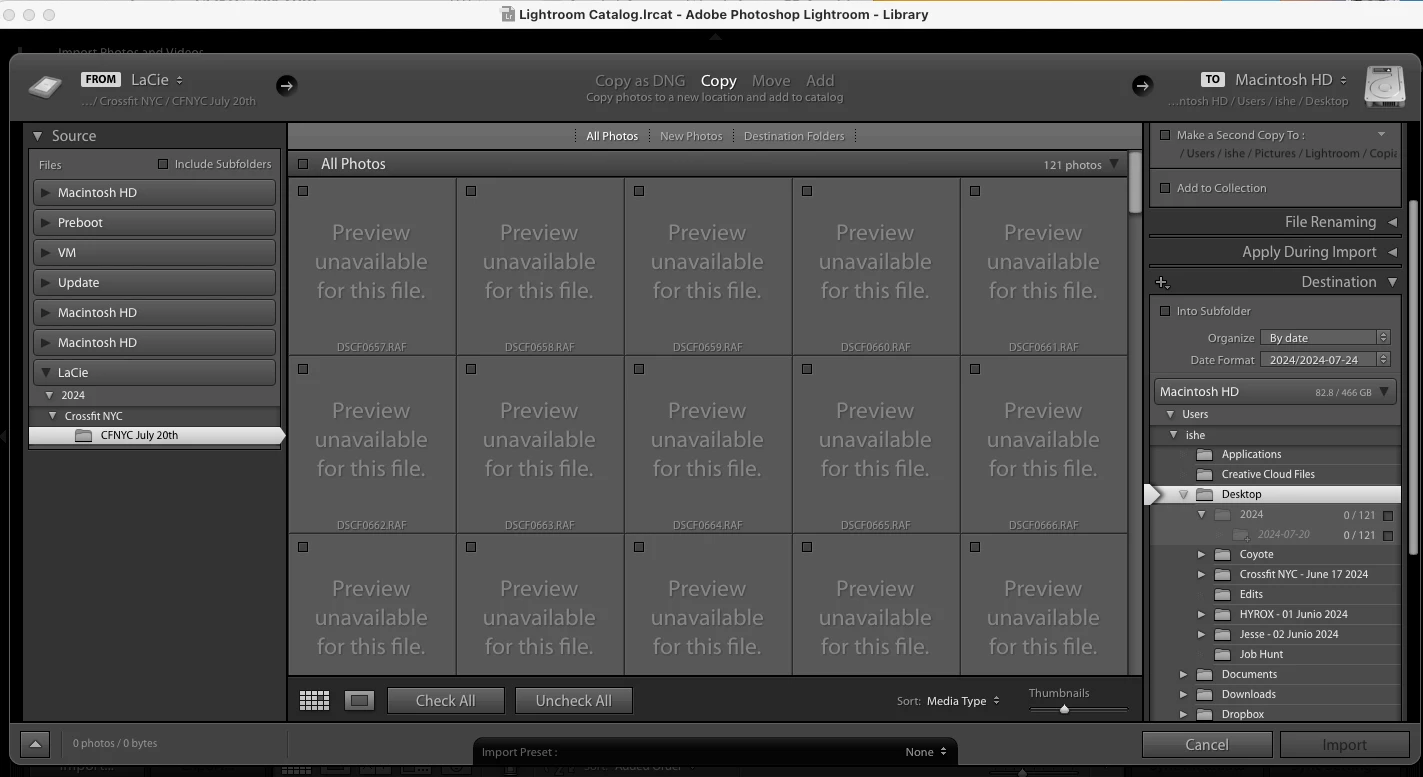Open the FROM LaCie source selector
This screenshot has height=777, width=1423.
(157, 80)
